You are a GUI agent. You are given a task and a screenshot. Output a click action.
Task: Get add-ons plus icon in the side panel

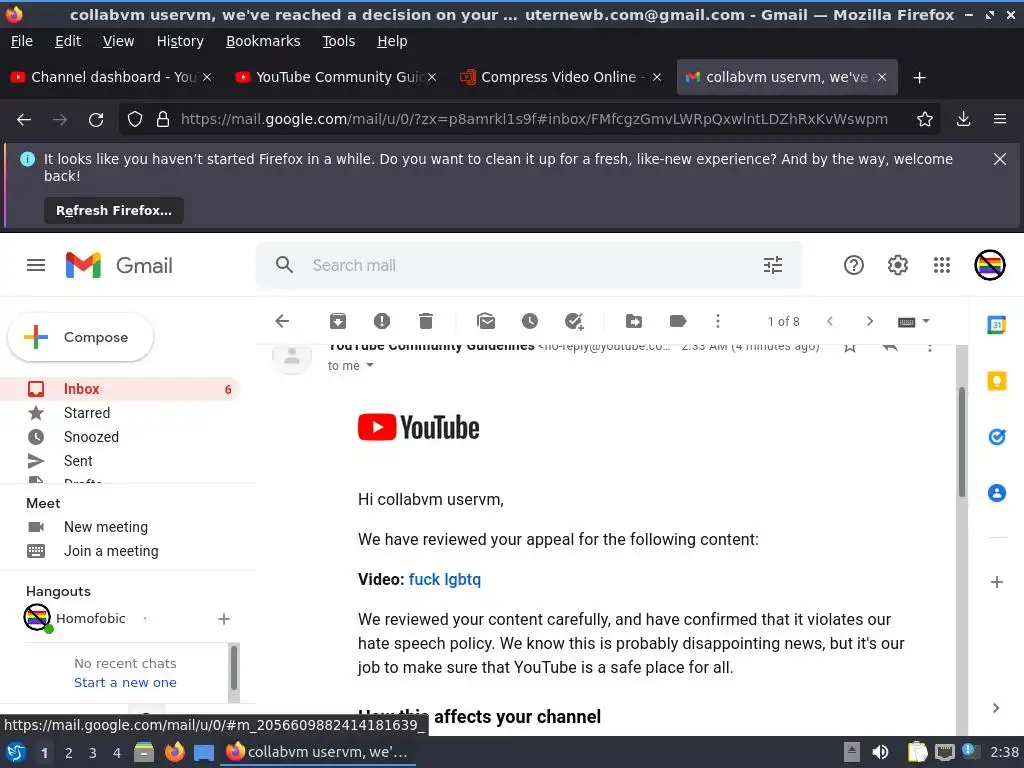click(997, 581)
